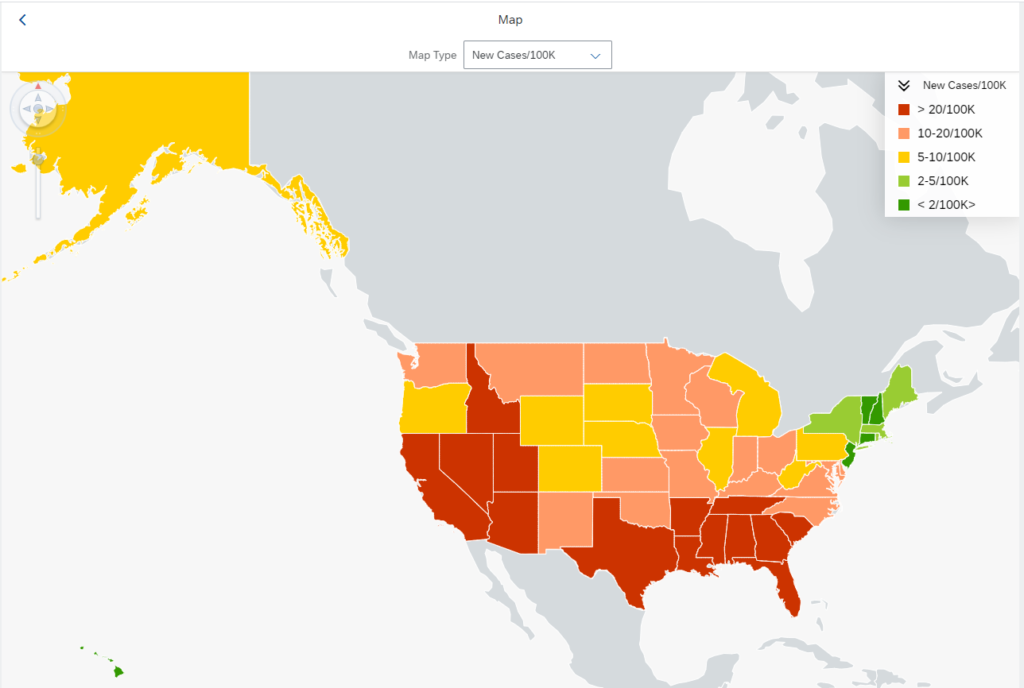
Task: Click the red north indicator on the compass
Action: 38,87
